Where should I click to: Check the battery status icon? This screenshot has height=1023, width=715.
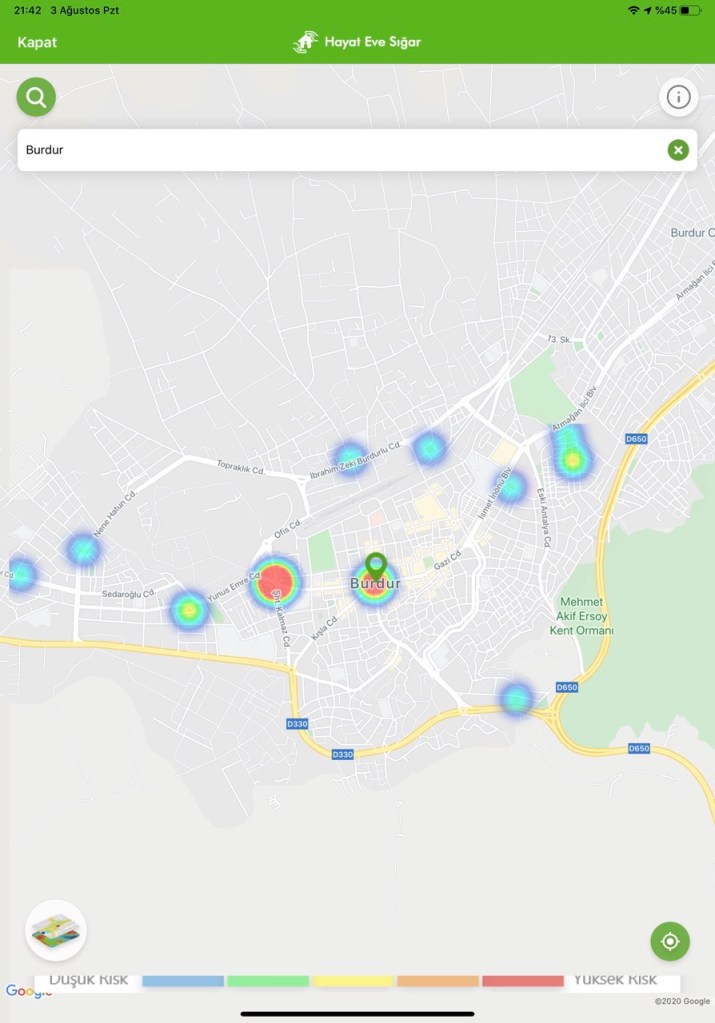(691, 10)
